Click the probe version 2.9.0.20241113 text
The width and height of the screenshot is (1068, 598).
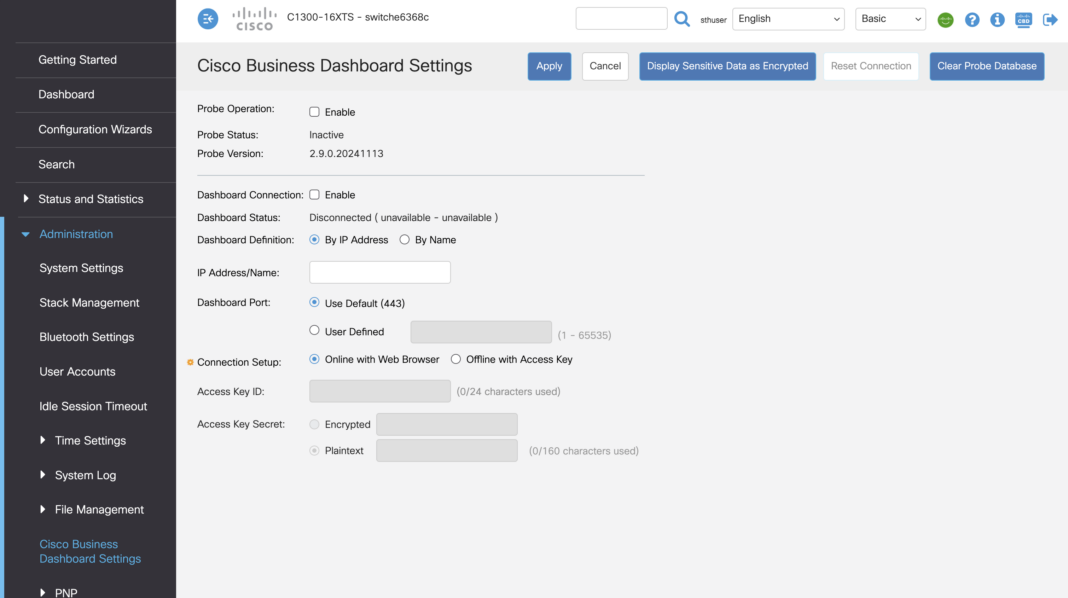(x=346, y=154)
